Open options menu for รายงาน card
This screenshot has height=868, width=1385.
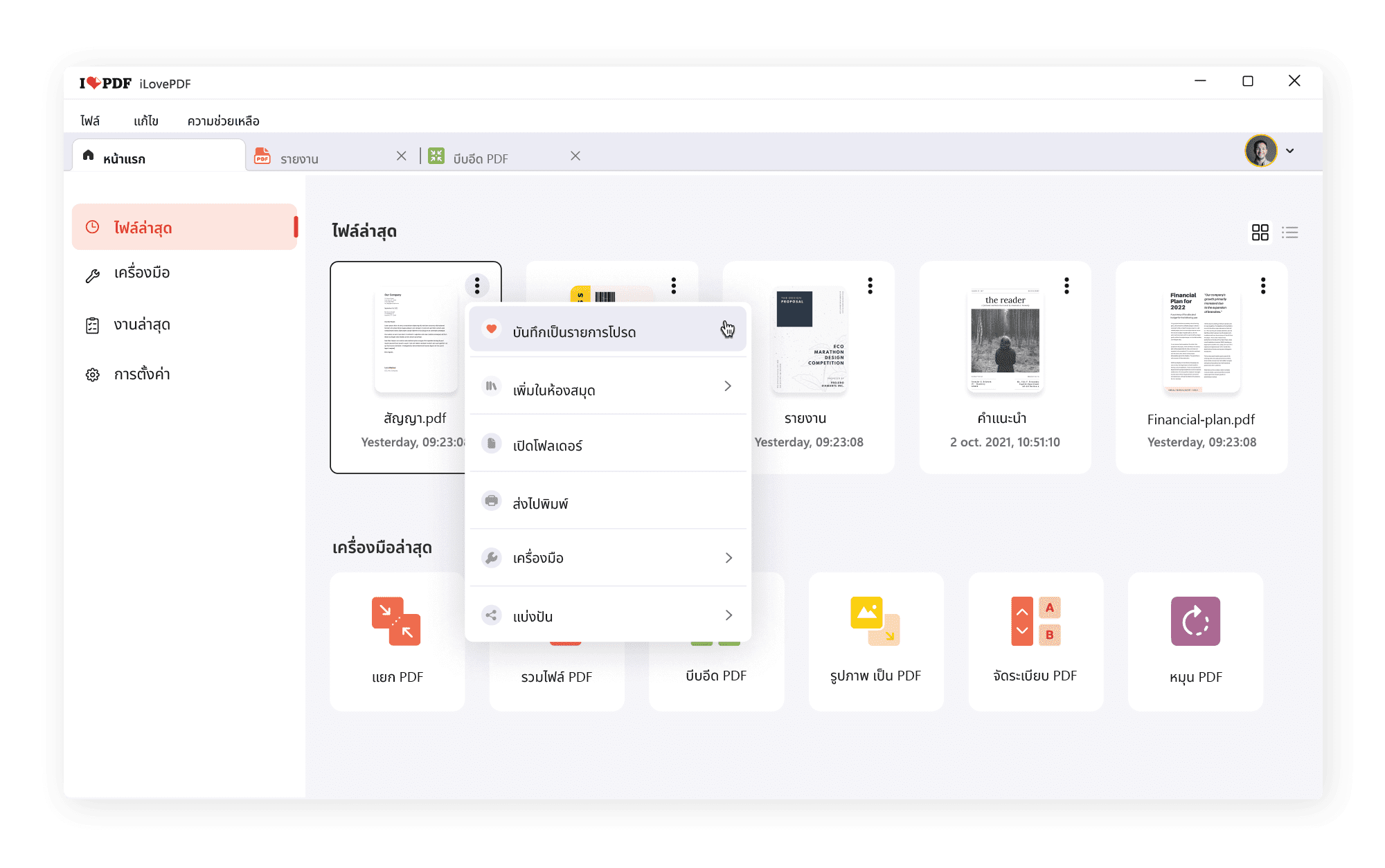click(x=870, y=285)
